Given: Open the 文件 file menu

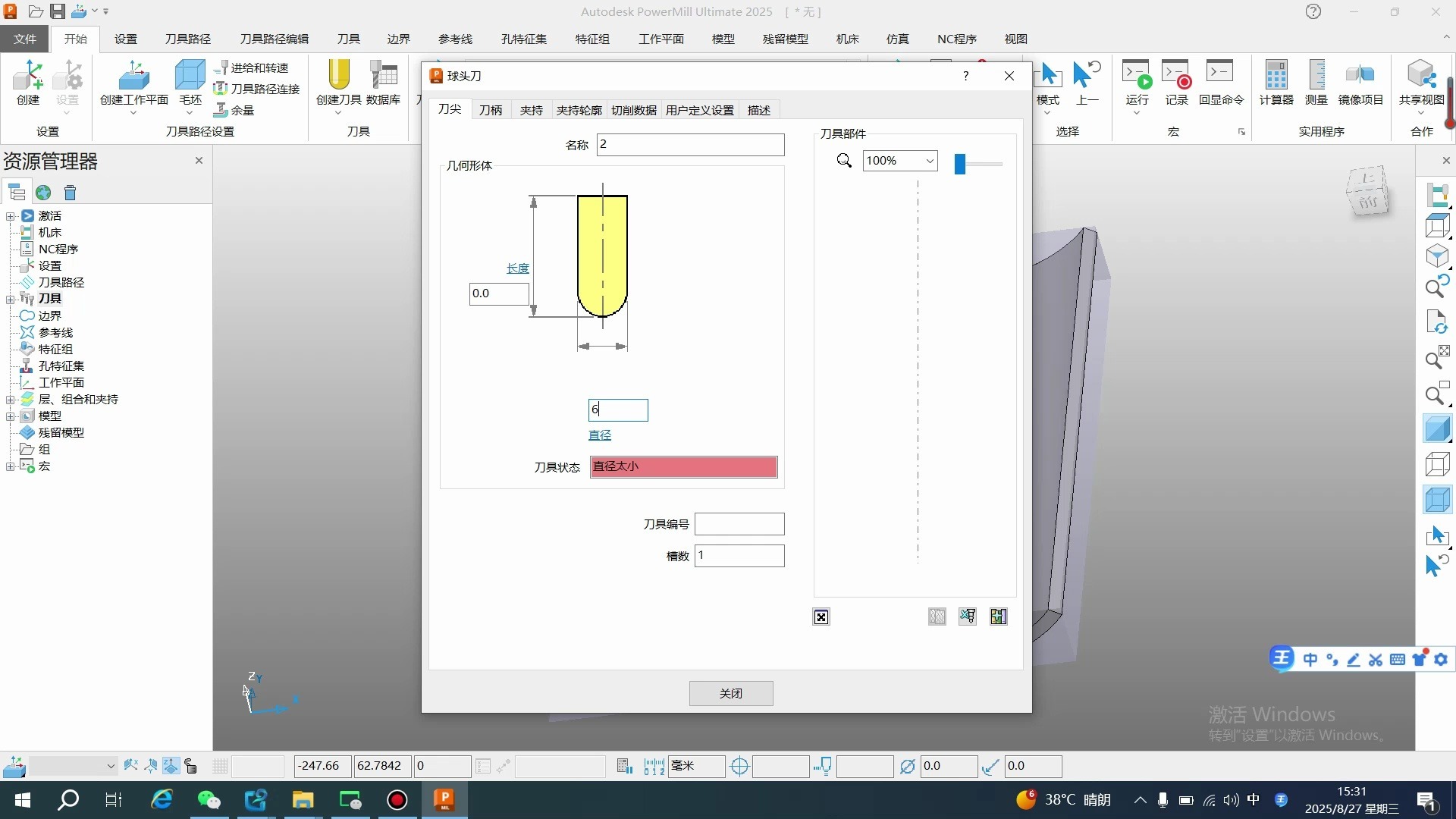Looking at the screenshot, I should [25, 39].
